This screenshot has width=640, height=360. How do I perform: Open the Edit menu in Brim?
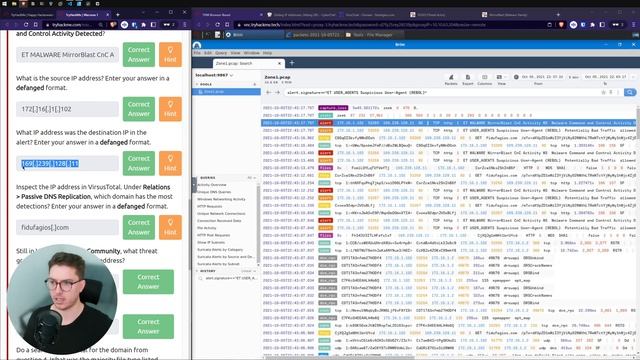tap(208, 53)
